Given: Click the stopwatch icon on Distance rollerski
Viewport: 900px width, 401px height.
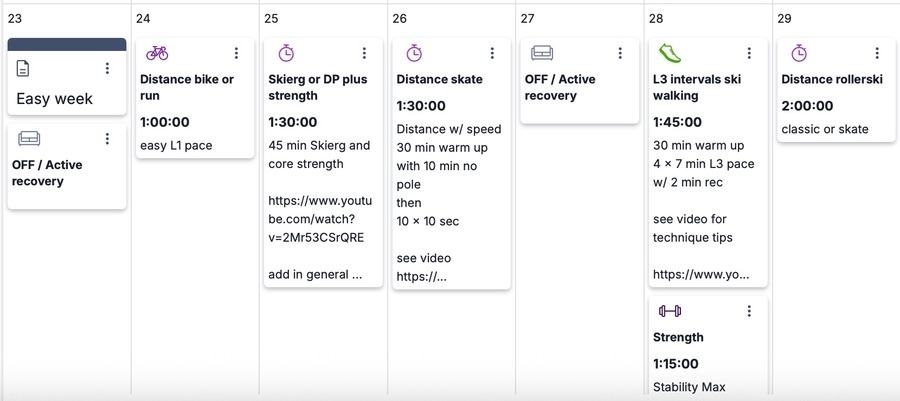Looking at the screenshot, I should 798,53.
